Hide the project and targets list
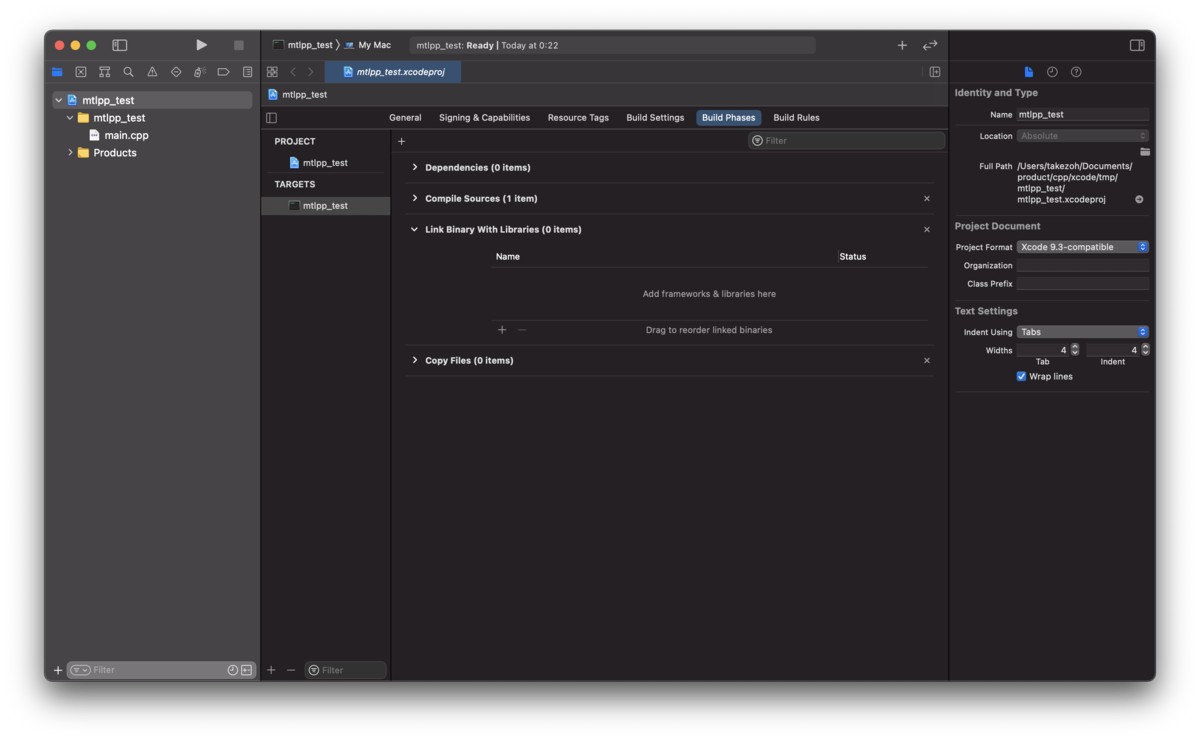Viewport: 1200px width, 740px height. click(x=271, y=118)
